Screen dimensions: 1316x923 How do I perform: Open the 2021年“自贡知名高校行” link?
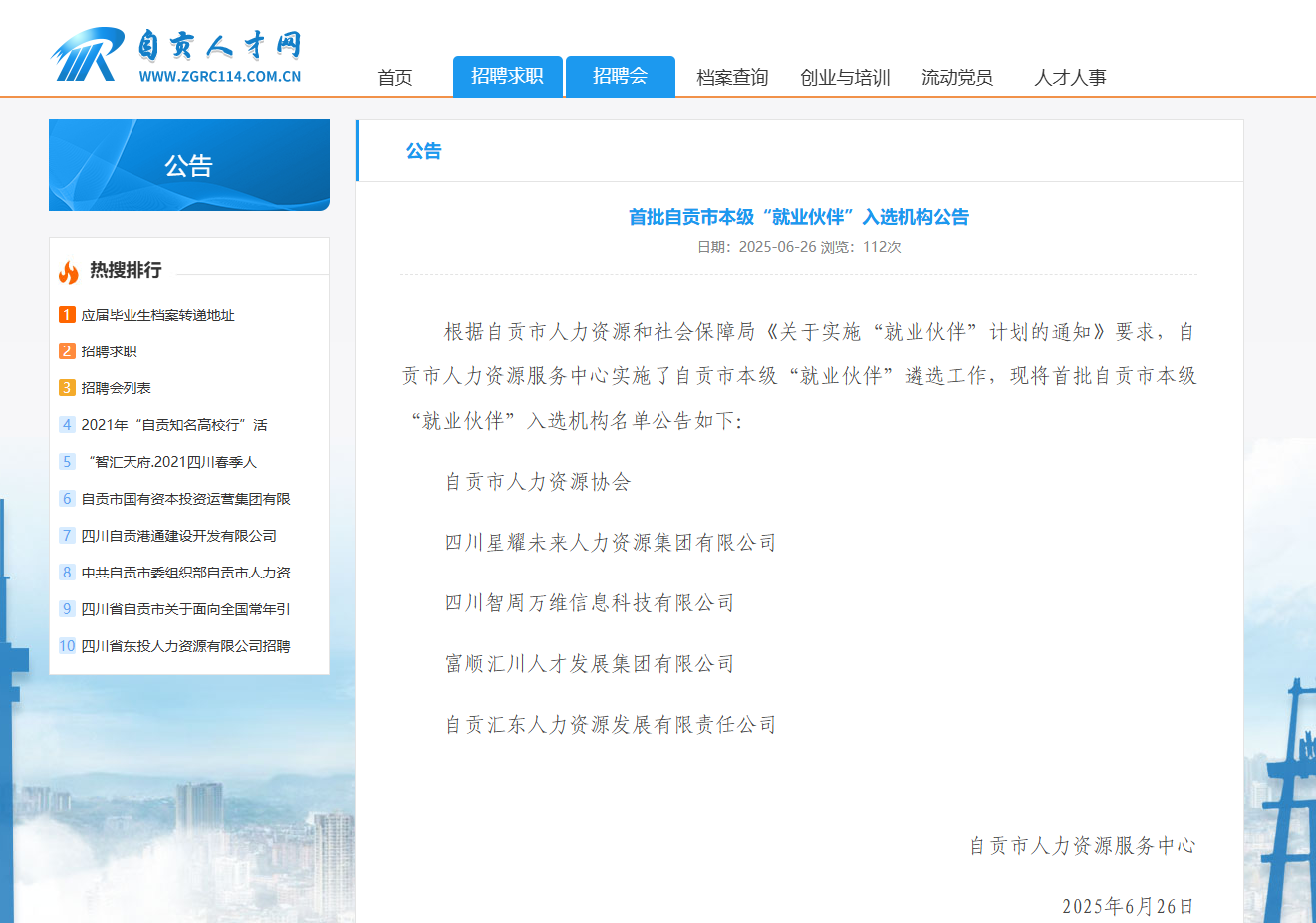173,425
